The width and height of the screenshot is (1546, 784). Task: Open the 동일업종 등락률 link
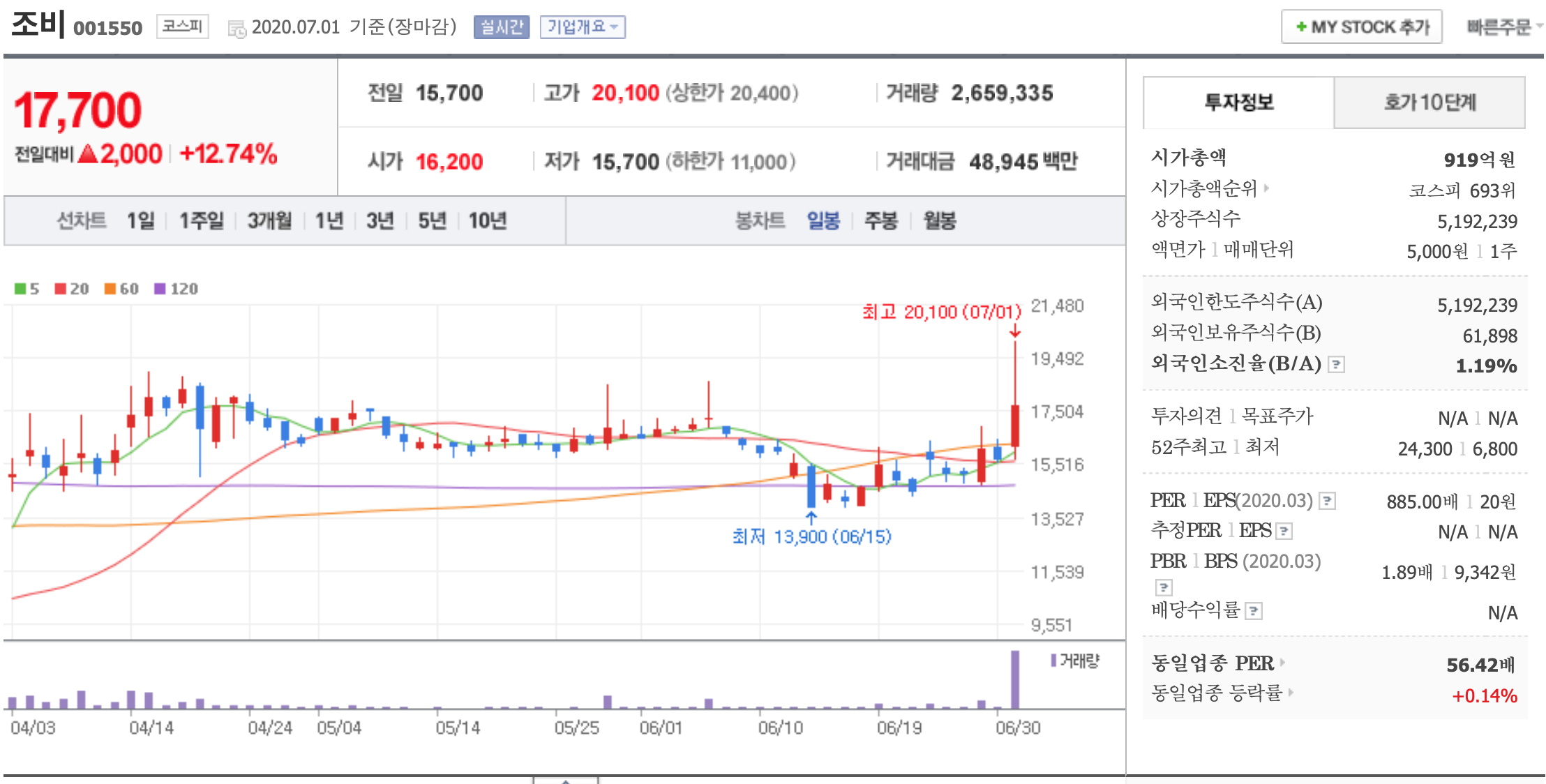(x=1217, y=693)
